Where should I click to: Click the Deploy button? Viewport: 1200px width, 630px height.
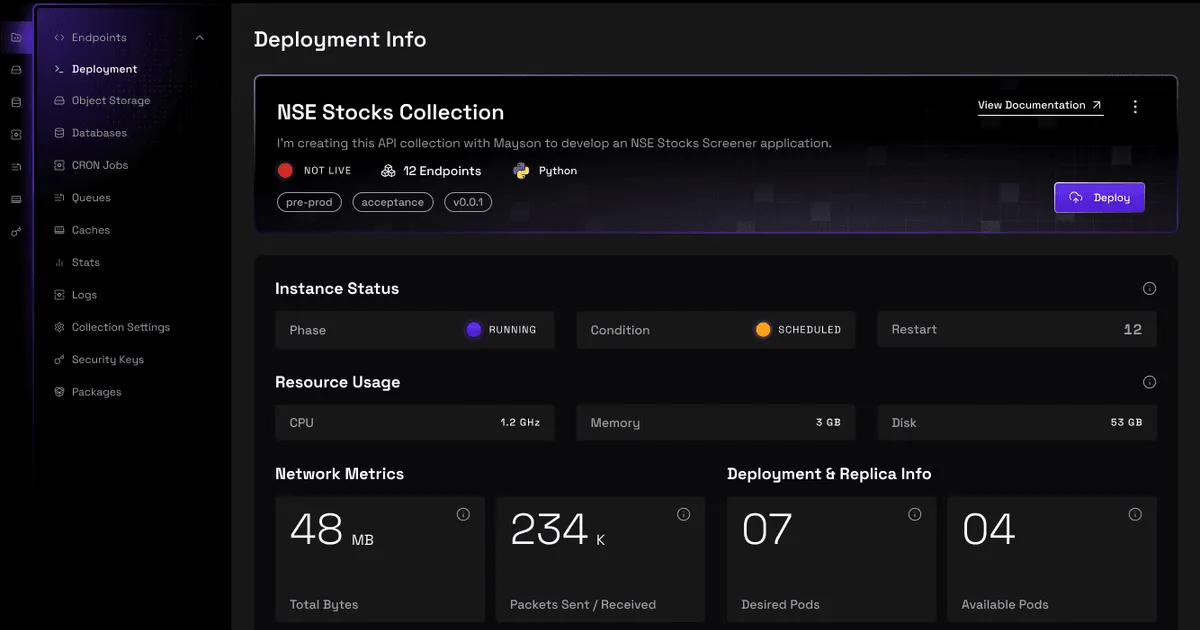(1099, 198)
